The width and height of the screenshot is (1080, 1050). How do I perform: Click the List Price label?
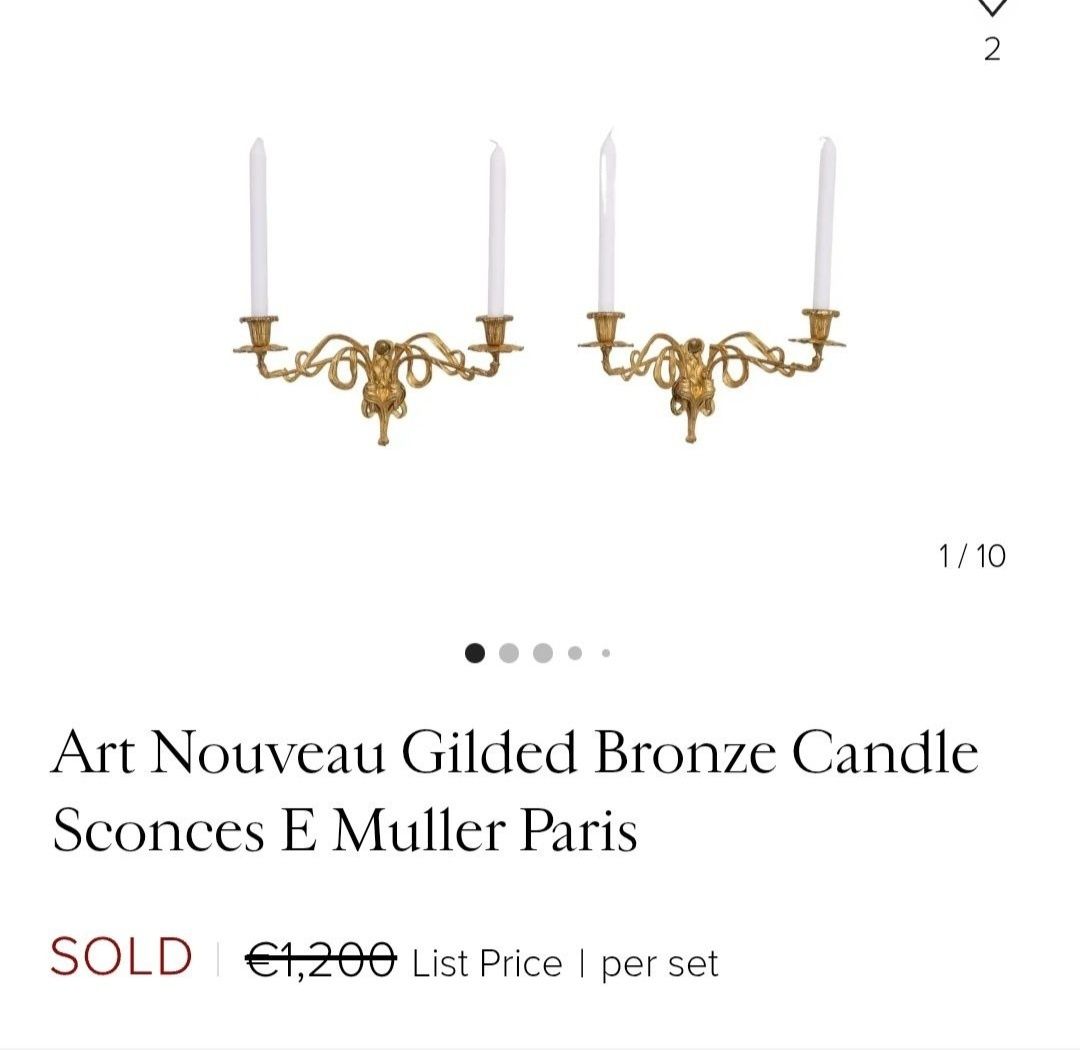(x=487, y=962)
